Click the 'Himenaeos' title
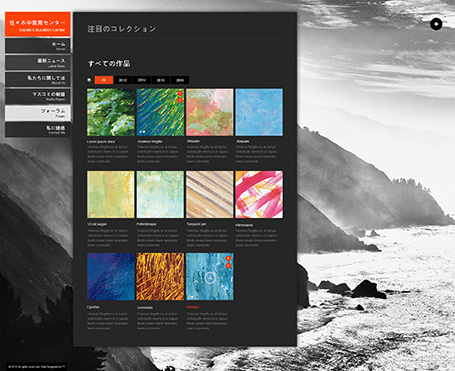The image size is (455, 371). click(244, 225)
